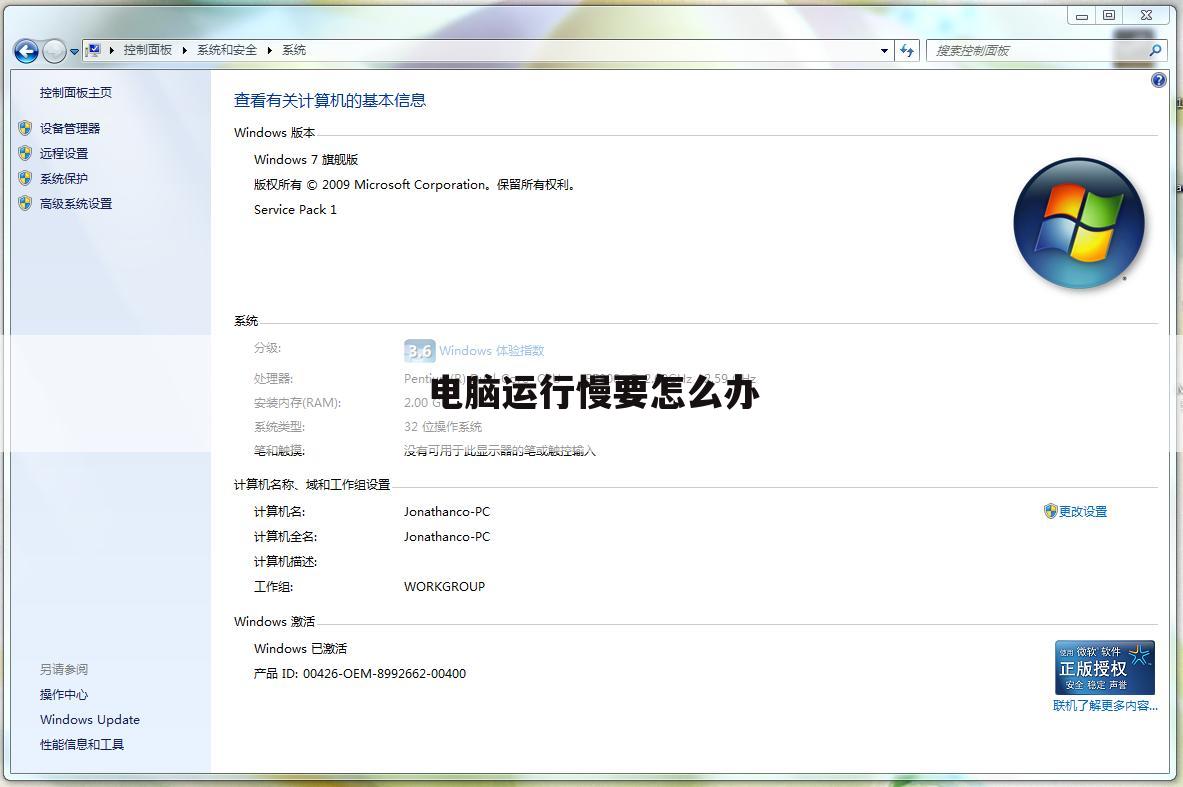Expand the arrow after 系统和安全 breadcrumb

269,51
